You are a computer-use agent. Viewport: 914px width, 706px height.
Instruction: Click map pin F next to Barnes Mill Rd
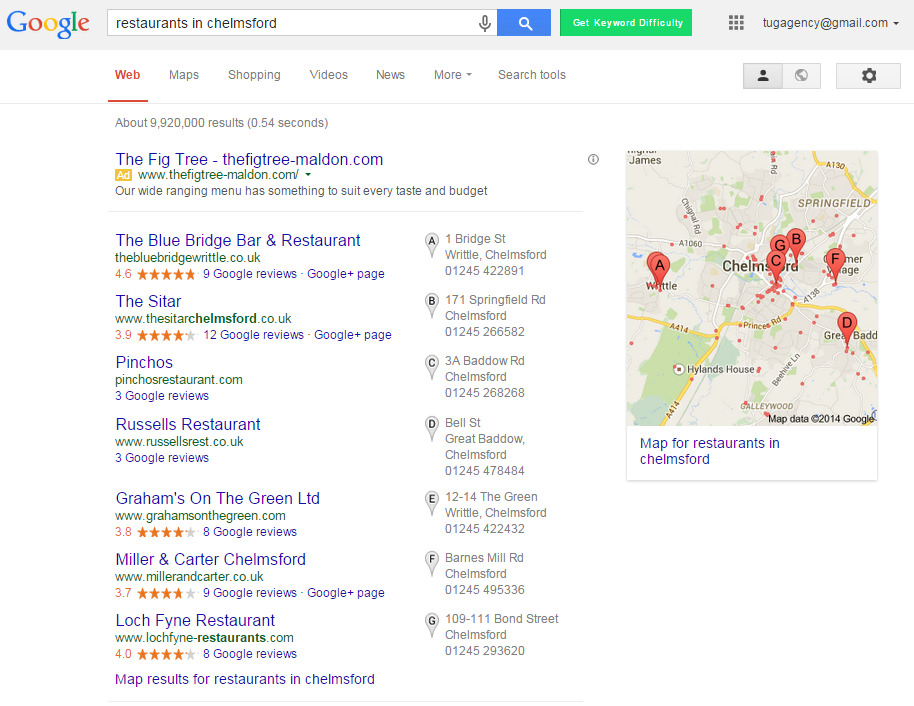pyautogui.click(x=431, y=564)
